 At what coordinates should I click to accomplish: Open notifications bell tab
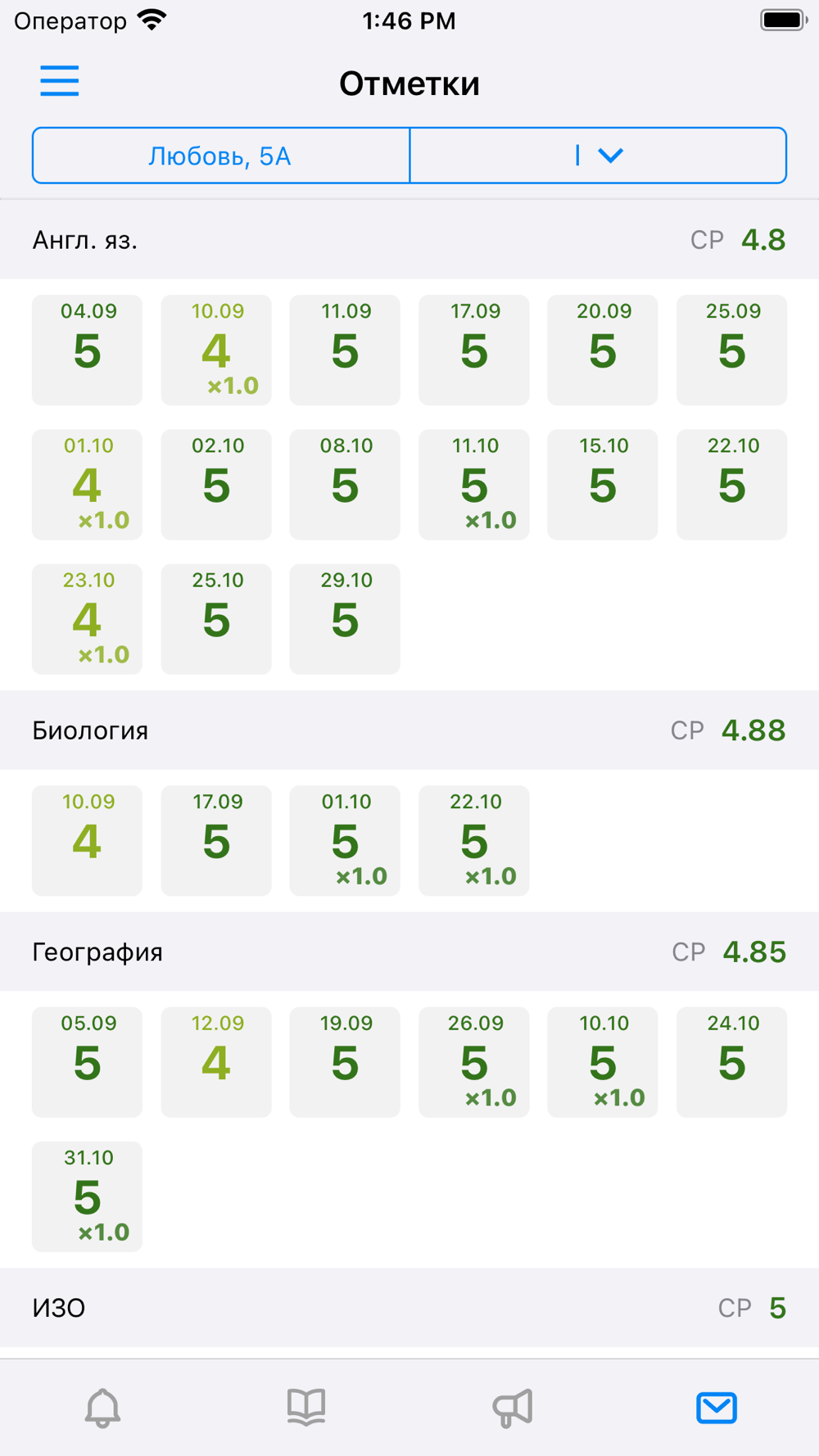[102, 1408]
